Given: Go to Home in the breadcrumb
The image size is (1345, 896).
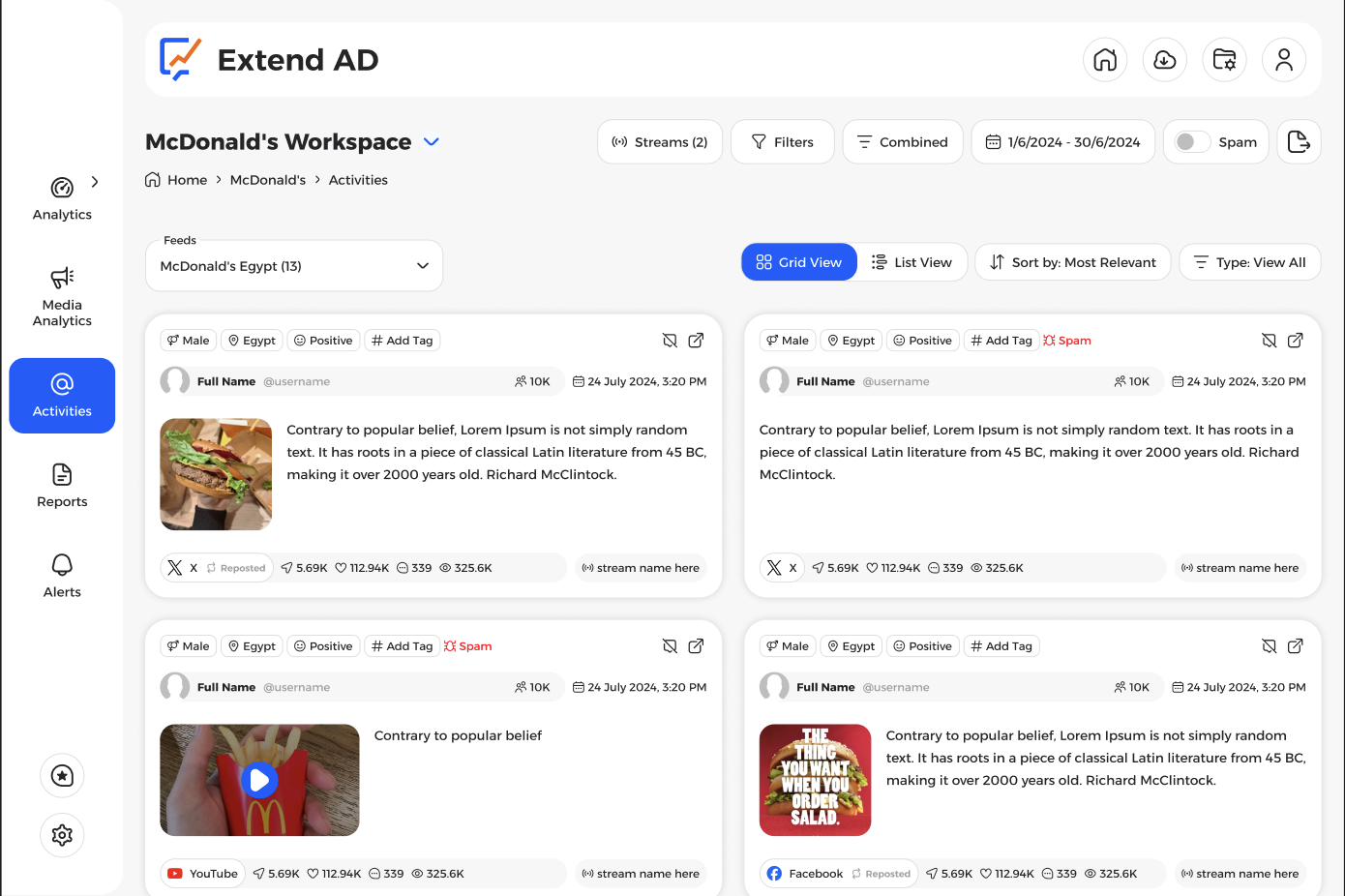Looking at the screenshot, I should coord(176,180).
